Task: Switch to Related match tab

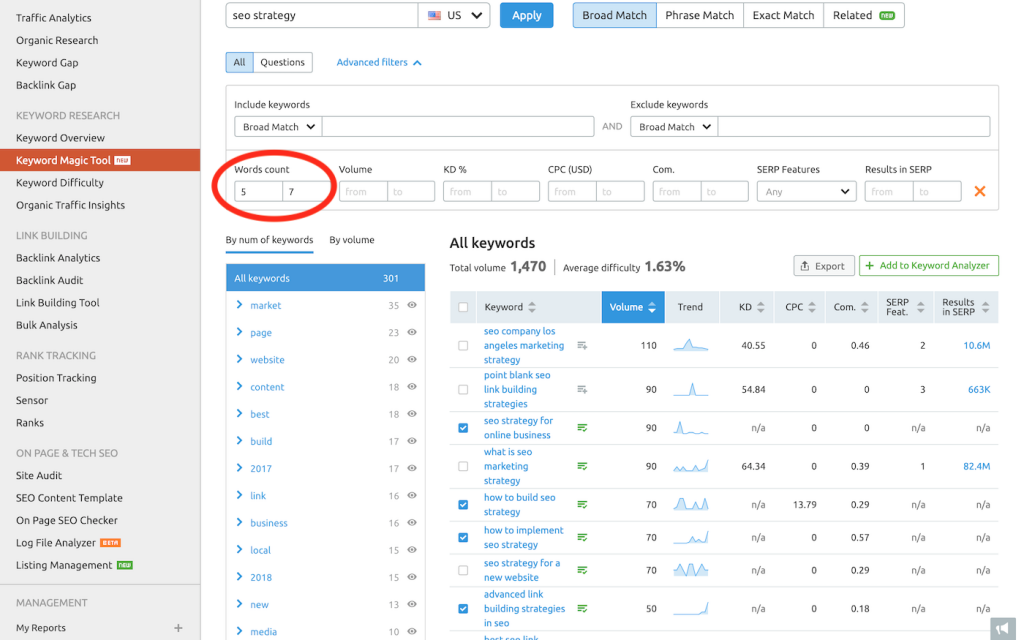Action: pos(863,15)
